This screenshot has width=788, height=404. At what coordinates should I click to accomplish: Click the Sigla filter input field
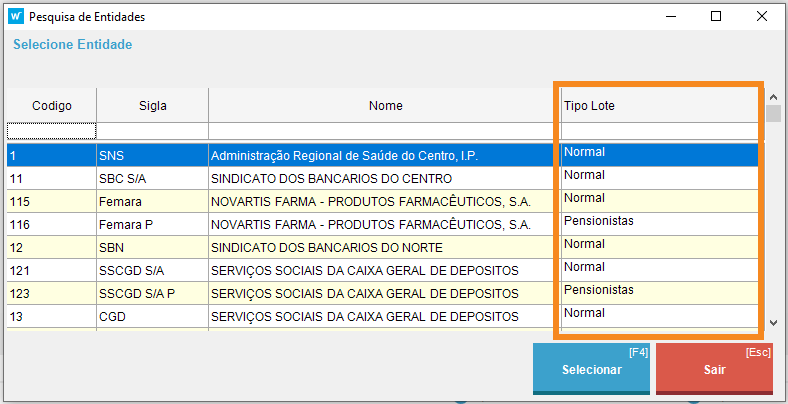coord(153,131)
